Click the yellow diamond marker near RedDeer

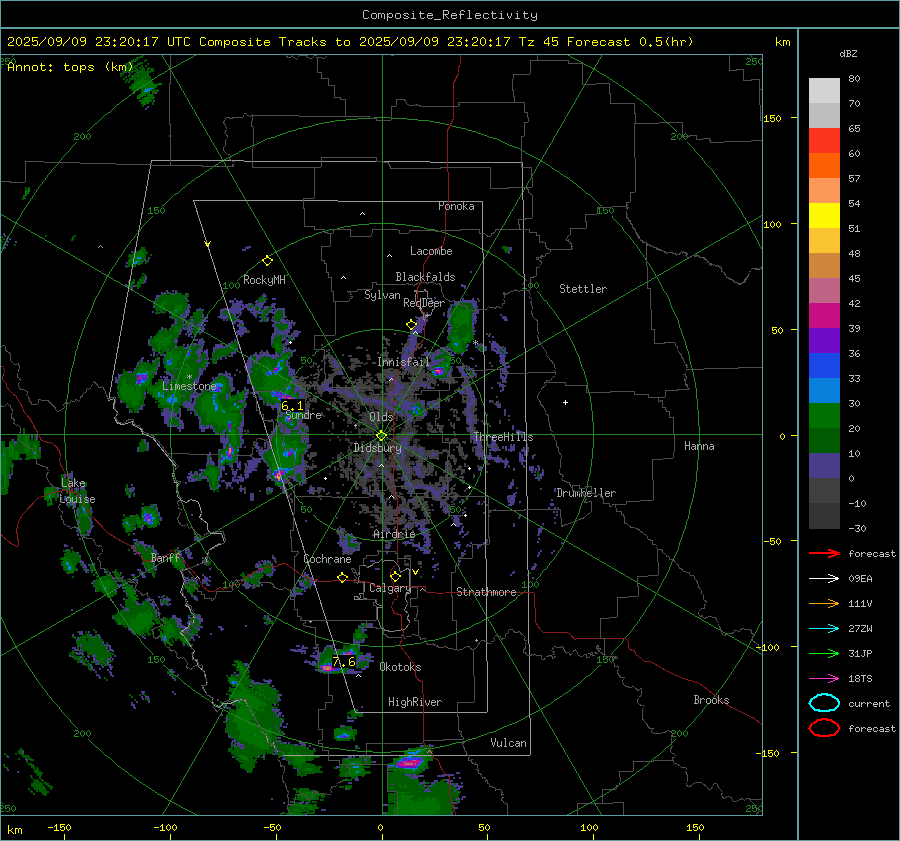[x=411, y=324]
